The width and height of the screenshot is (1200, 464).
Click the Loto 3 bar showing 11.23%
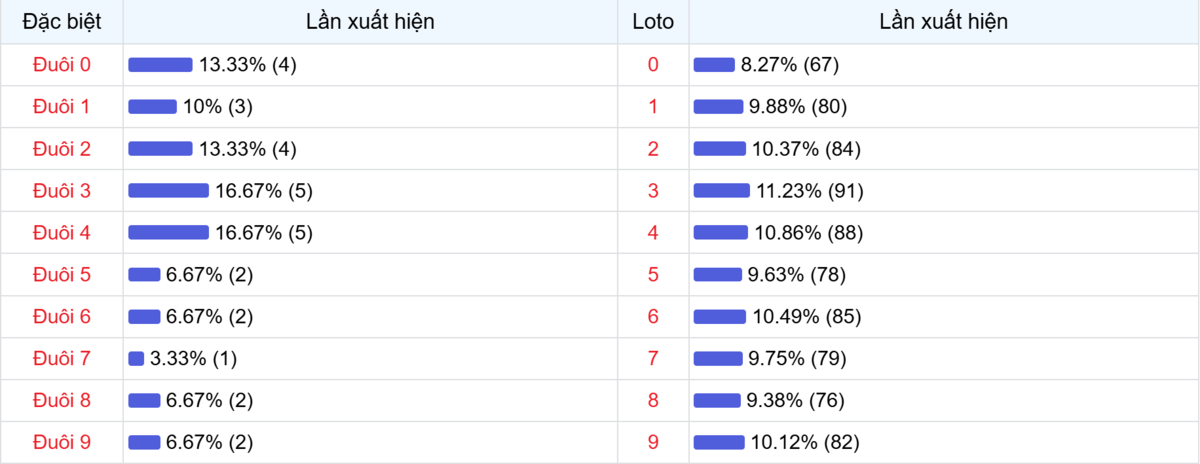721,191
